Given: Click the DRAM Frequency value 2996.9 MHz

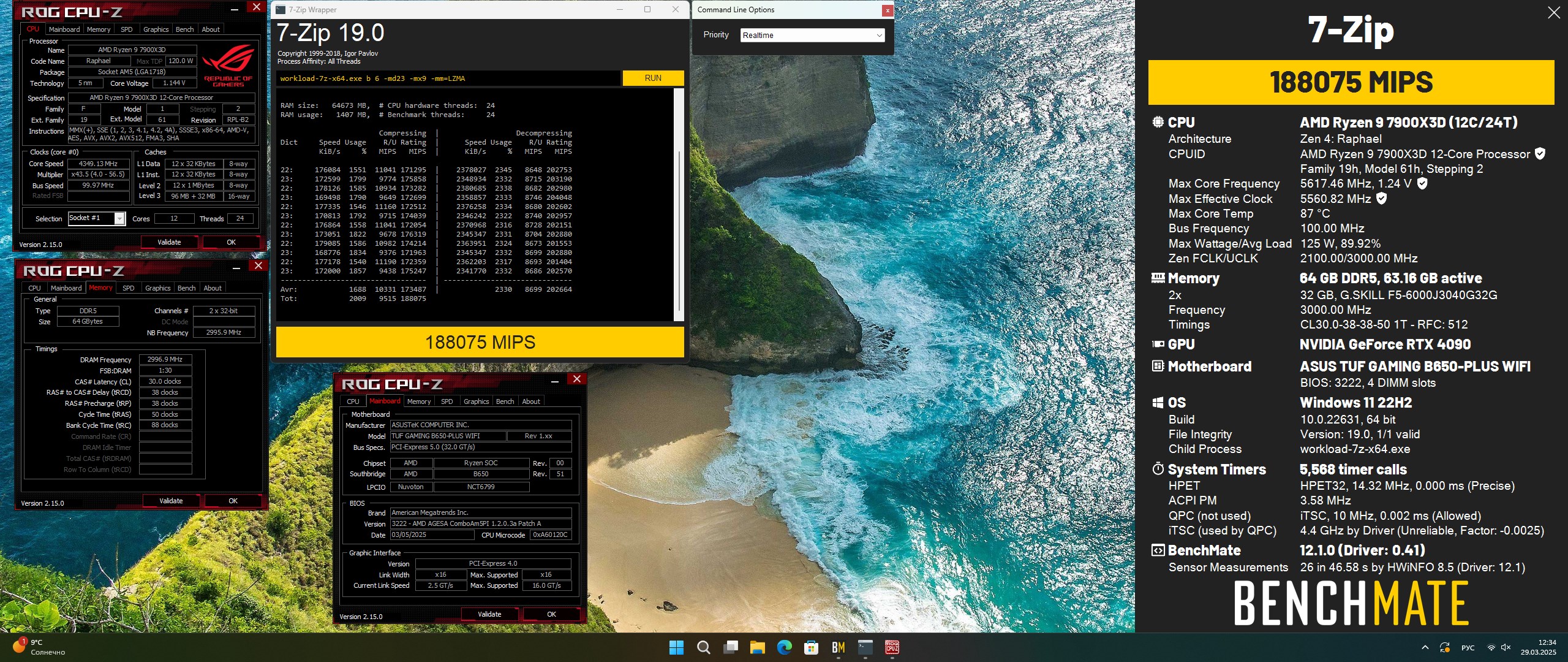Looking at the screenshot, I should point(165,360).
